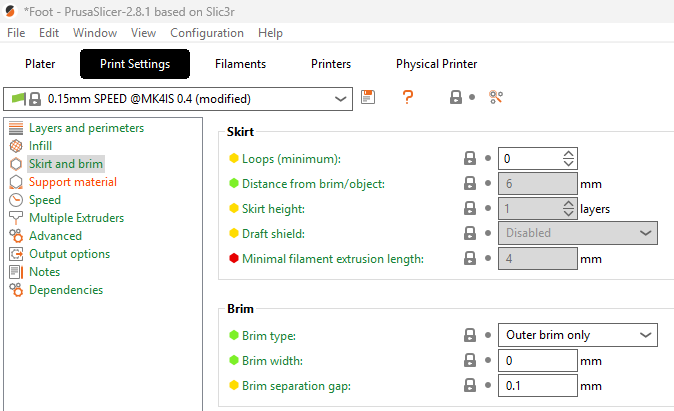Decrease Loops minimum with down arrow
Viewport: 674px width, 411px height.
click(x=568, y=163)
